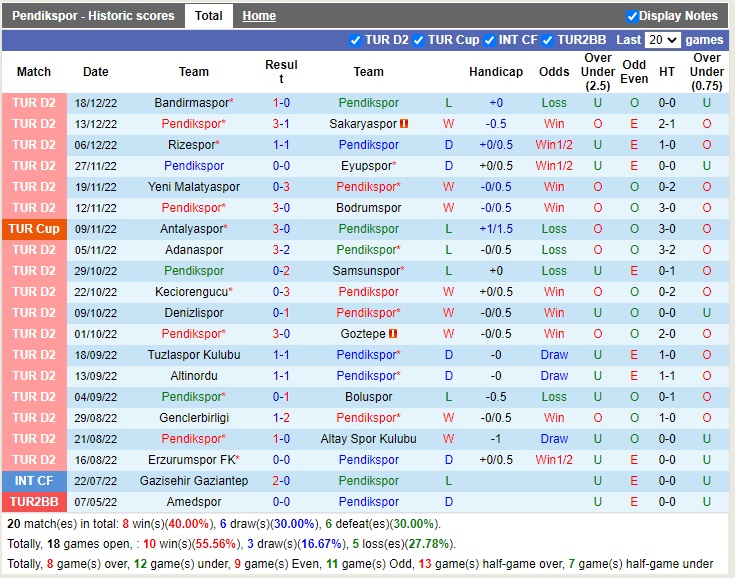Click the Odd Even column header
The image size is (736, 578).
tap(634, 72)
